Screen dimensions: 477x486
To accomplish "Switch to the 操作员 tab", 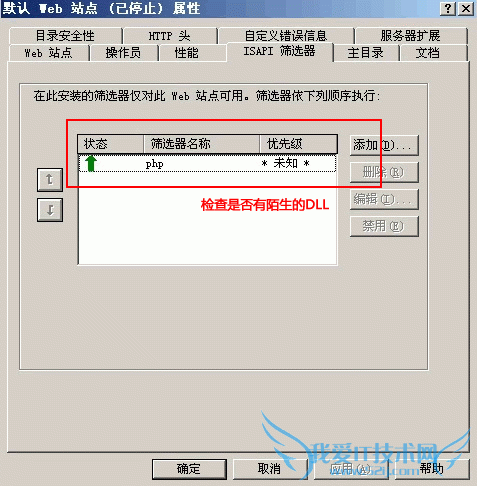I will click(124, 53).
